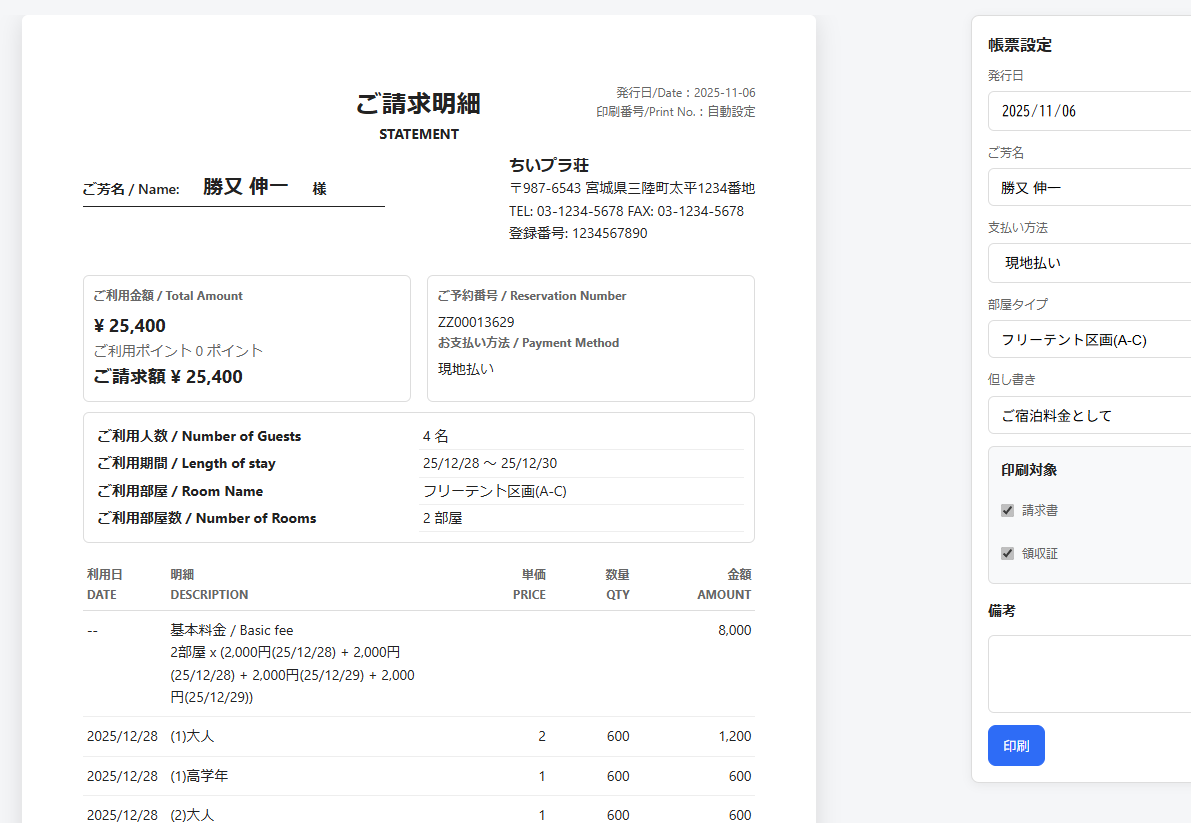This screenshot has width=1191, height=823.
Task: Click the 印刷対象 section heading
Action: (x=1029, y=470)
